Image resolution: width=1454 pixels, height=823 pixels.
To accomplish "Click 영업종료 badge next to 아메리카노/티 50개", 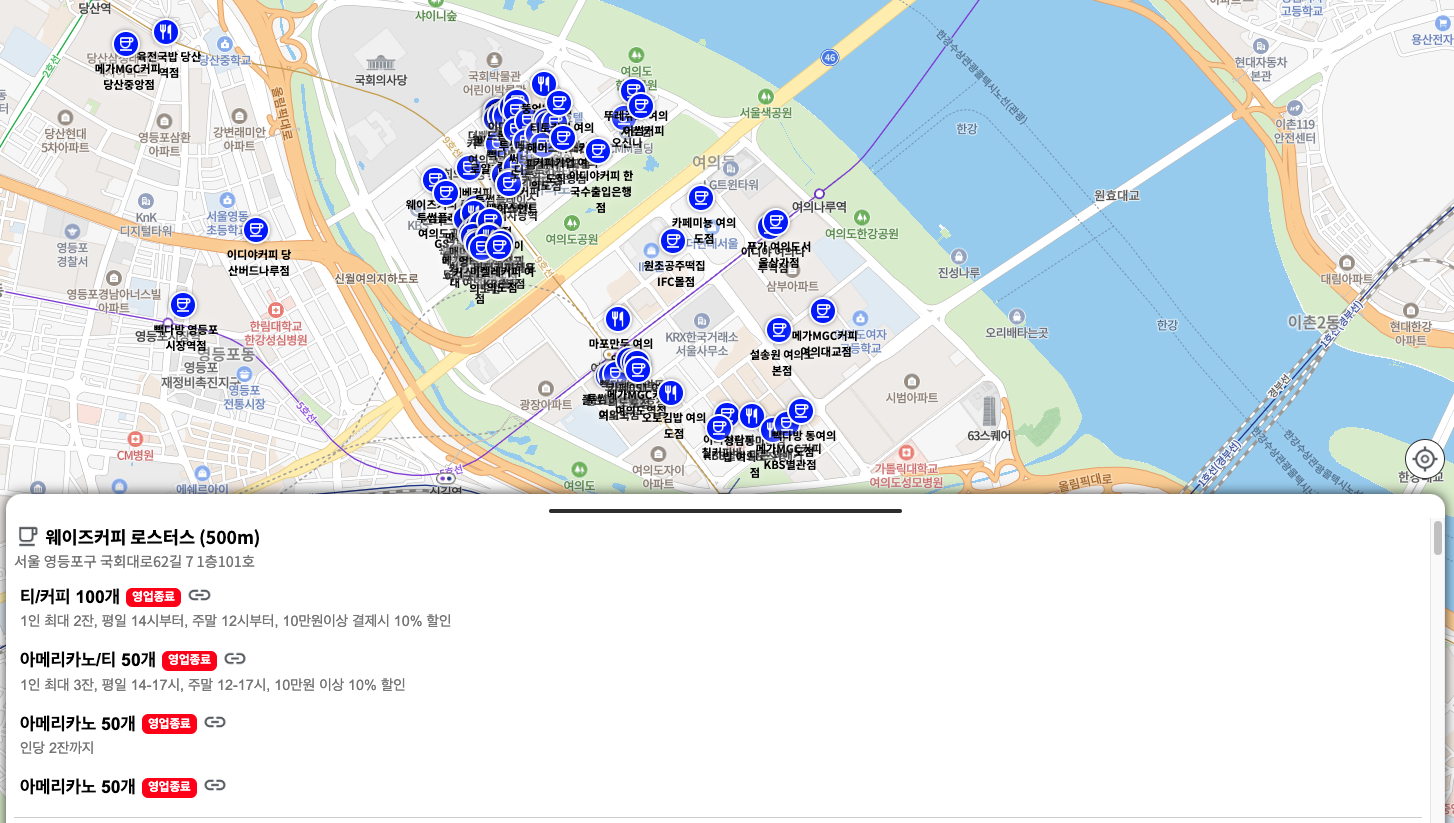I will click(x=190, y=660).
